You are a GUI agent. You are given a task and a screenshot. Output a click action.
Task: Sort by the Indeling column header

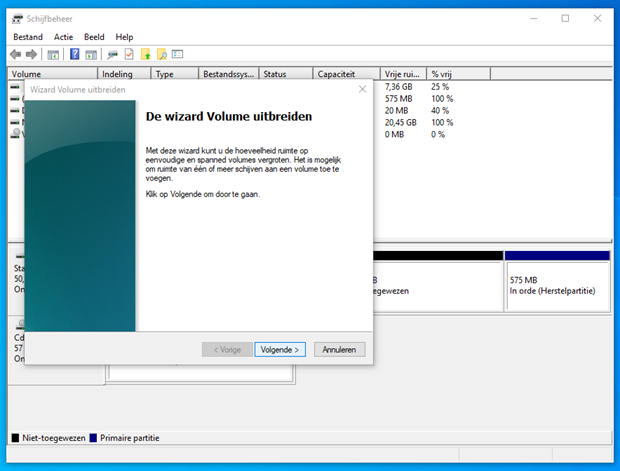pyautogui.click(x=124, y=74)
